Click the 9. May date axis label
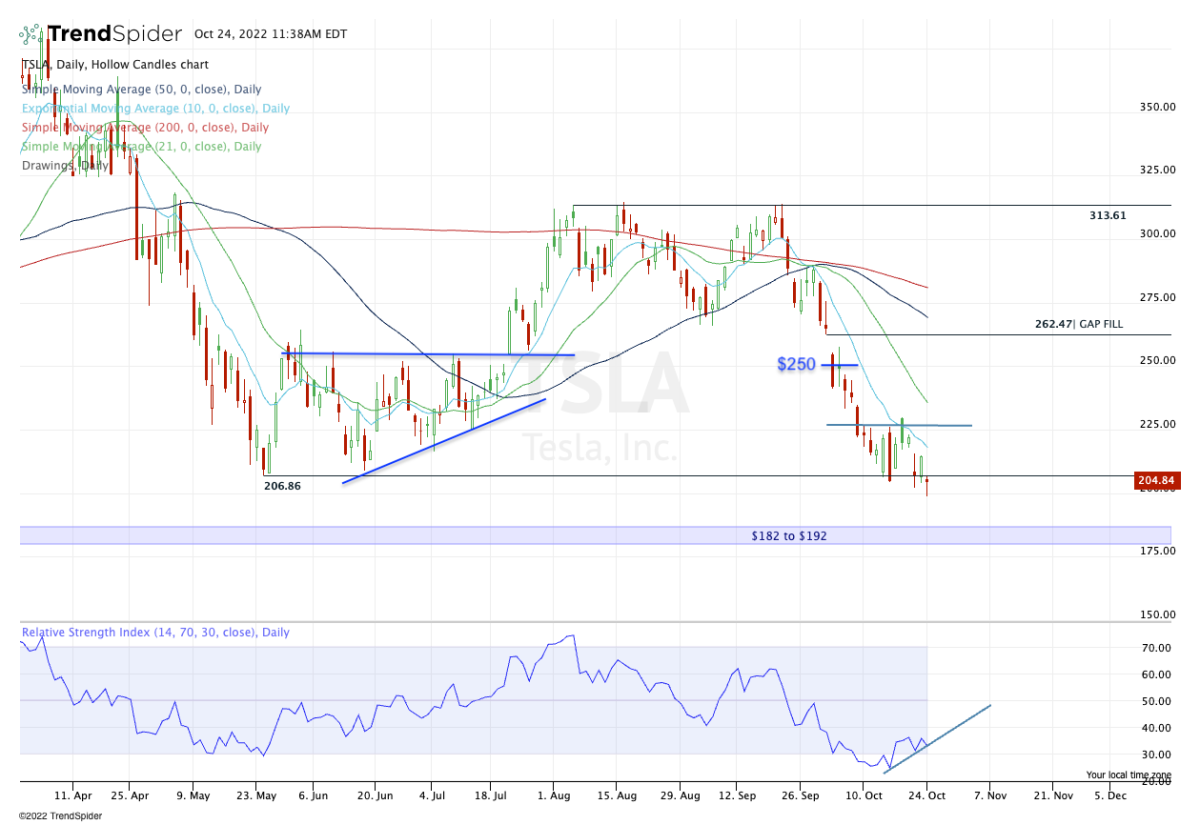The image size is (1200, 825). pos(194,797)
